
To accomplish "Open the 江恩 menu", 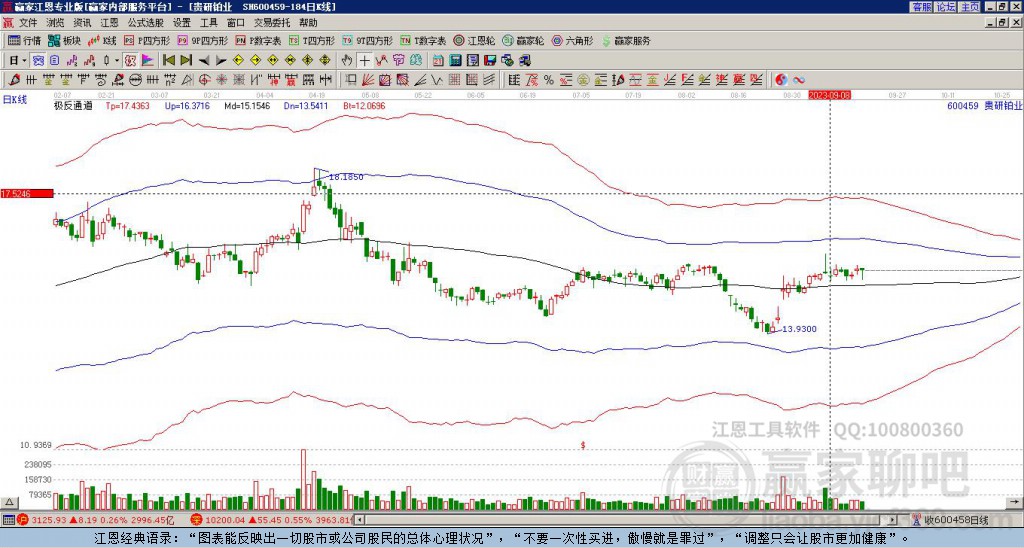I will tap(110, 23).
